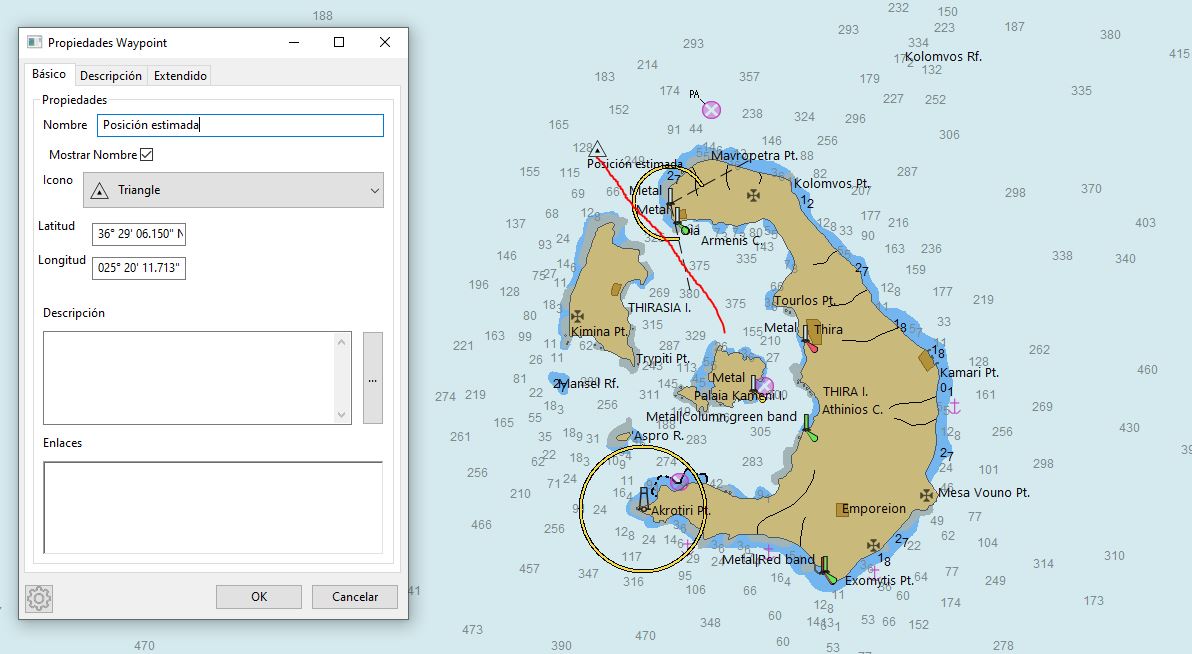The image size is (1192, 654).
Task: Select the cross symbol at Kimina Pt.
Action: (577, 316)
